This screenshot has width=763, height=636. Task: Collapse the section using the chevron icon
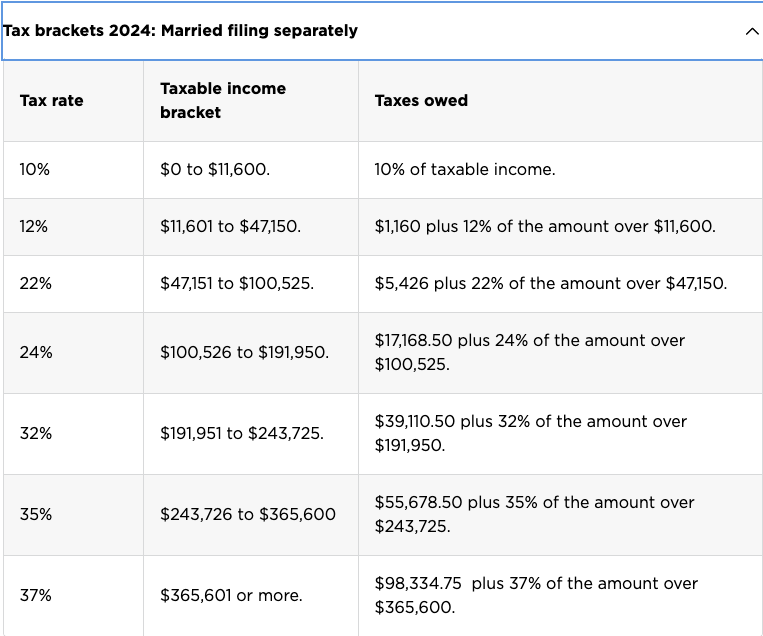pos(752,32)
